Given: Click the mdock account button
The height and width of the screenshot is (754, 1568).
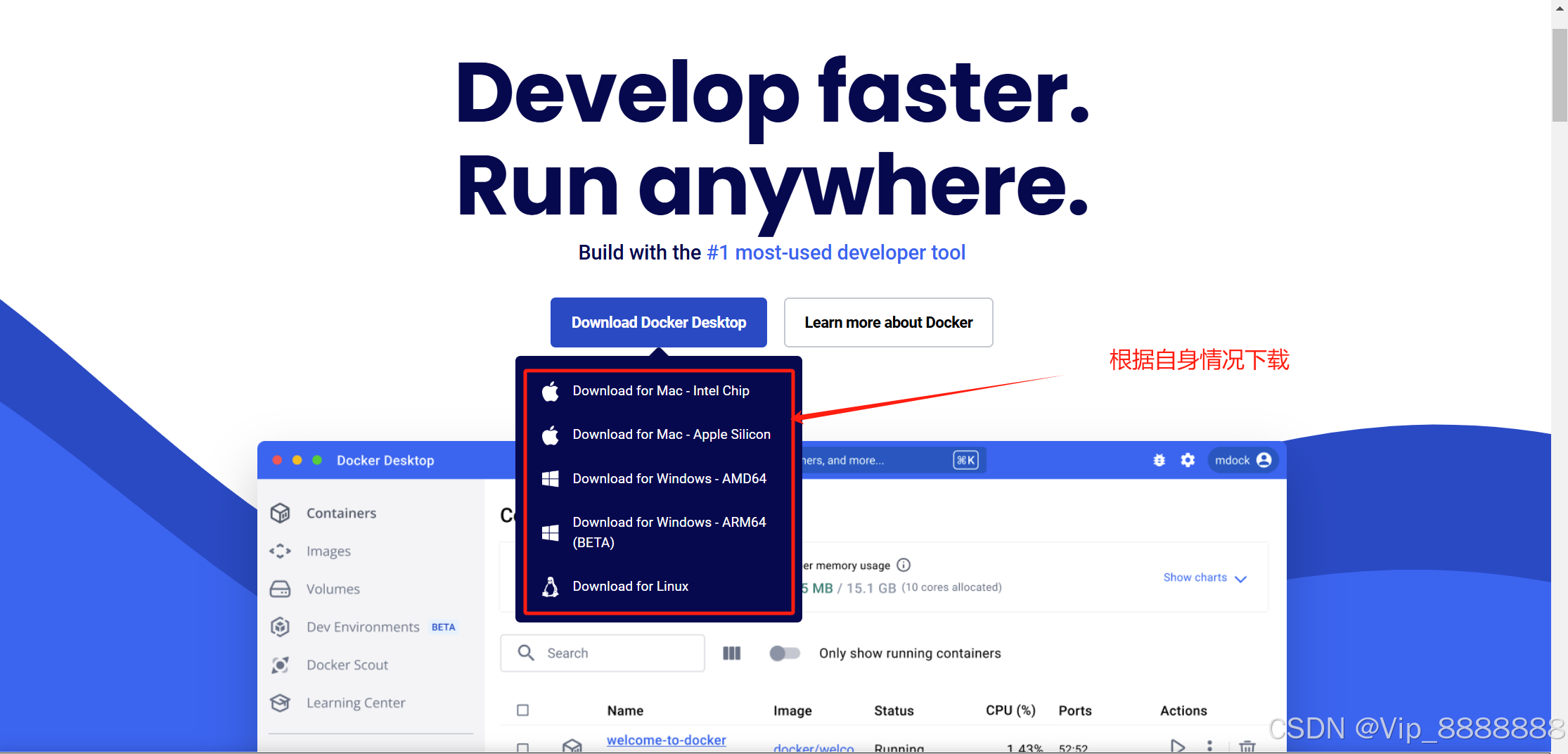Looking at the screenshot, I should click(x=1242, y=460).
